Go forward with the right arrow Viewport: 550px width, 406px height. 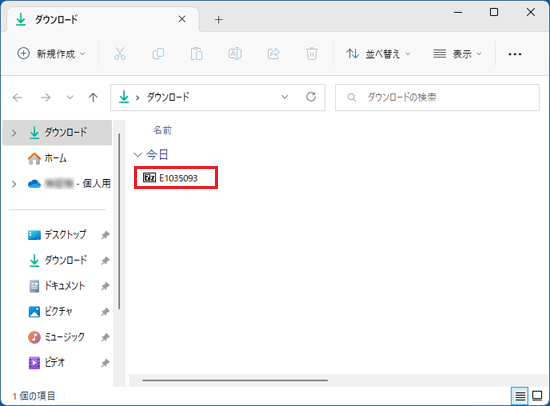46,97
